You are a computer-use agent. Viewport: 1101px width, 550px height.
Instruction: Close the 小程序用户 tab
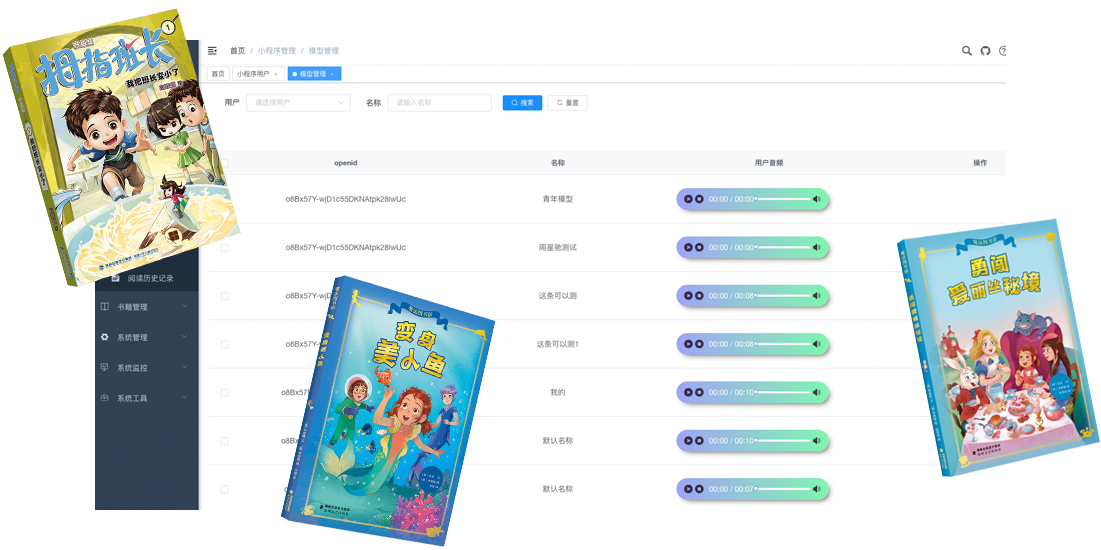click(276, 74)
